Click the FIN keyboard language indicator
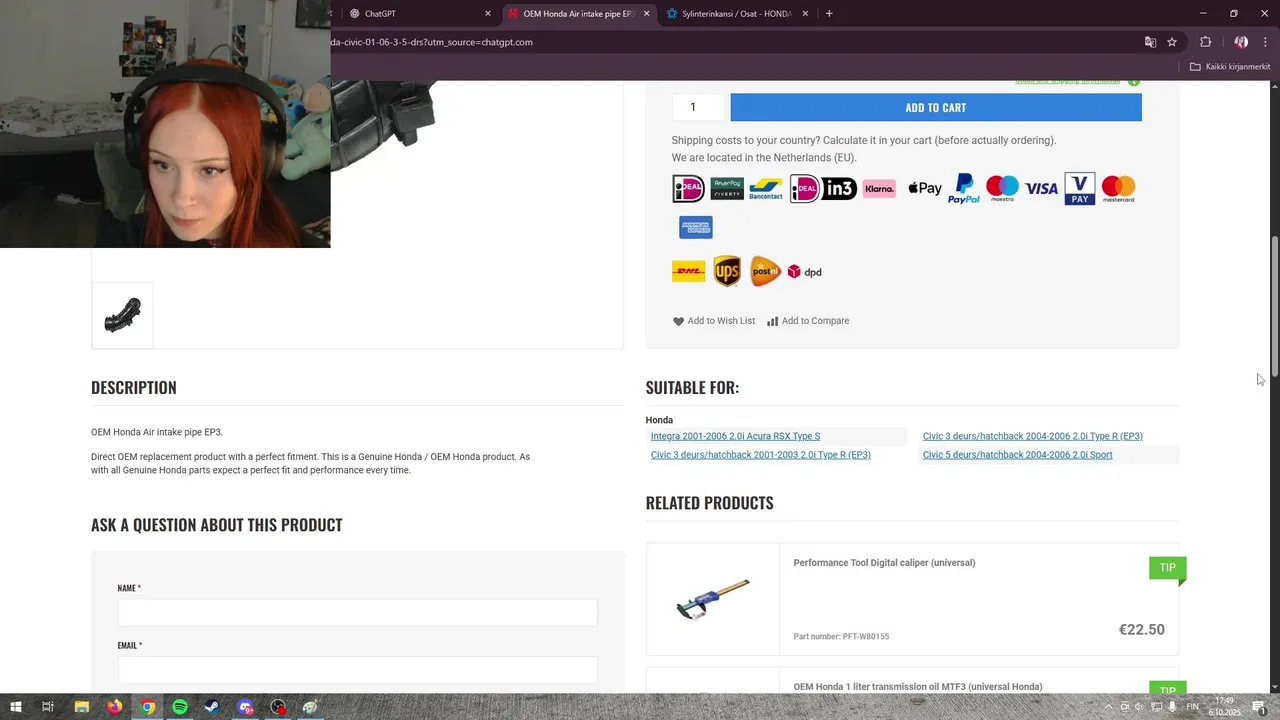The height and width of the screenshot is (720, 1280). pos(1192,707)
